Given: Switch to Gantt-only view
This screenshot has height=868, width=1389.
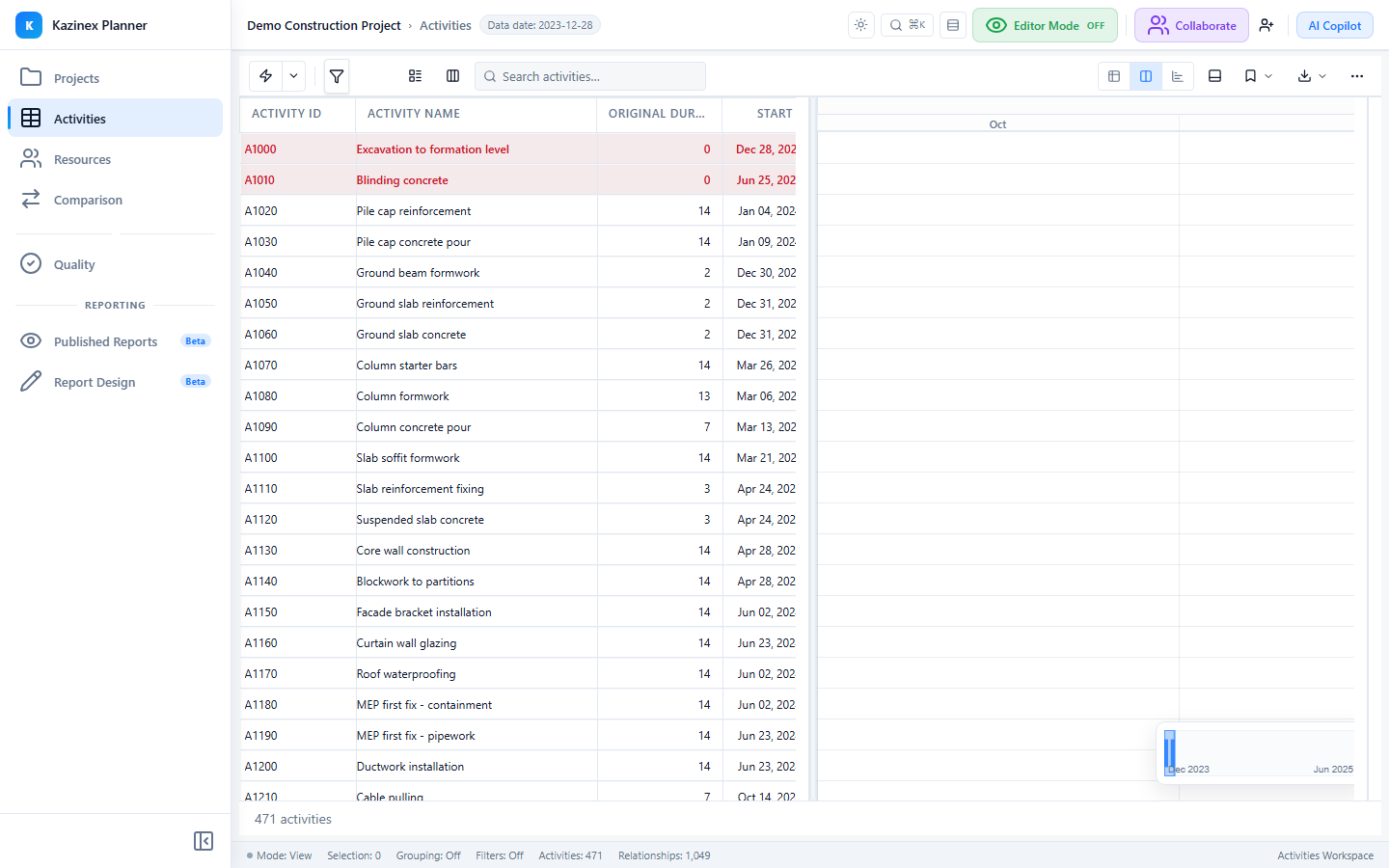Looking at the screenshot, I should [x=1178, y=76].
